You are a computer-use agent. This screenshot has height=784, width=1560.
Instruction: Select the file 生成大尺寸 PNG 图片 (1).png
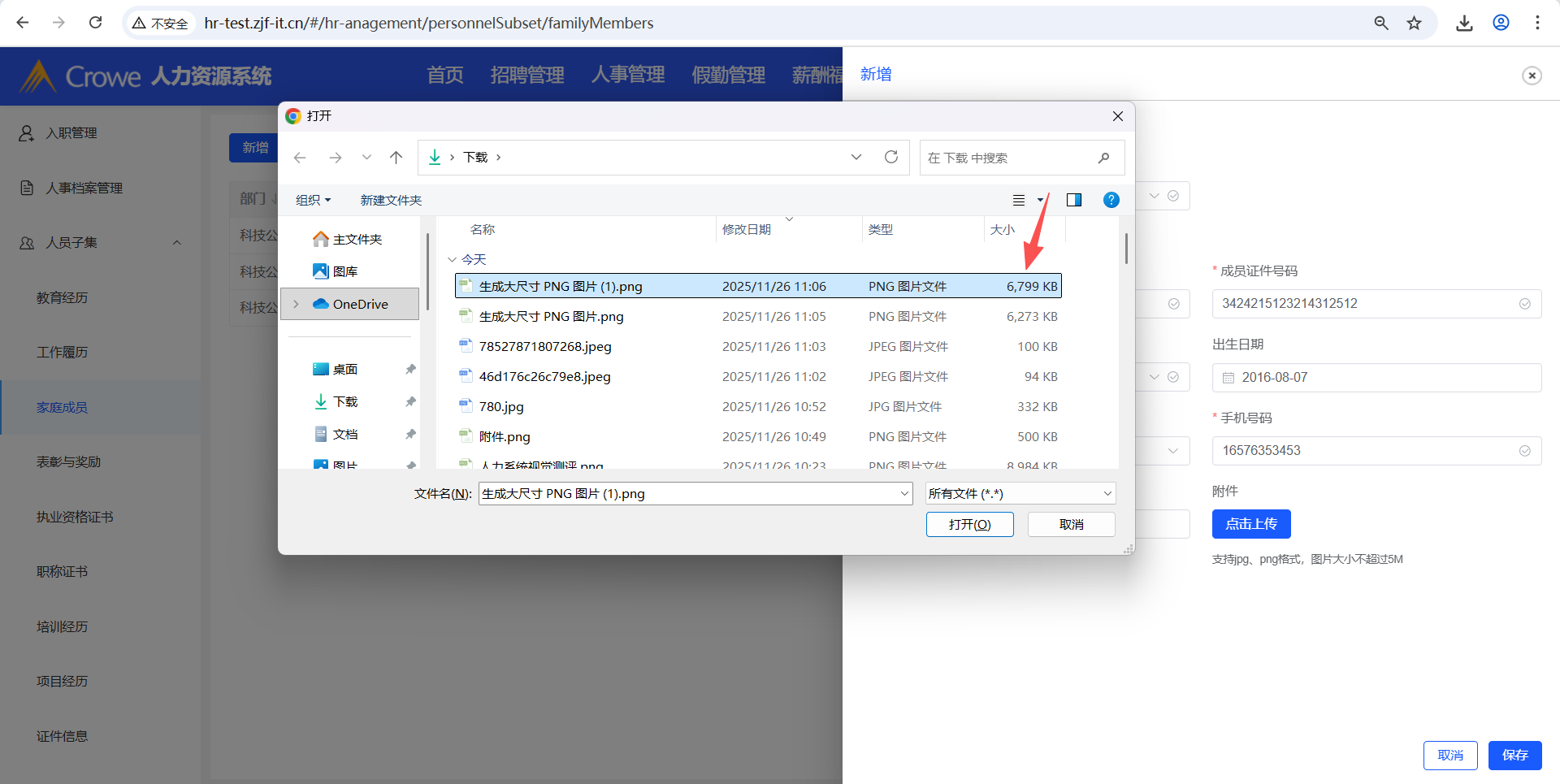[x=758, y=286]
